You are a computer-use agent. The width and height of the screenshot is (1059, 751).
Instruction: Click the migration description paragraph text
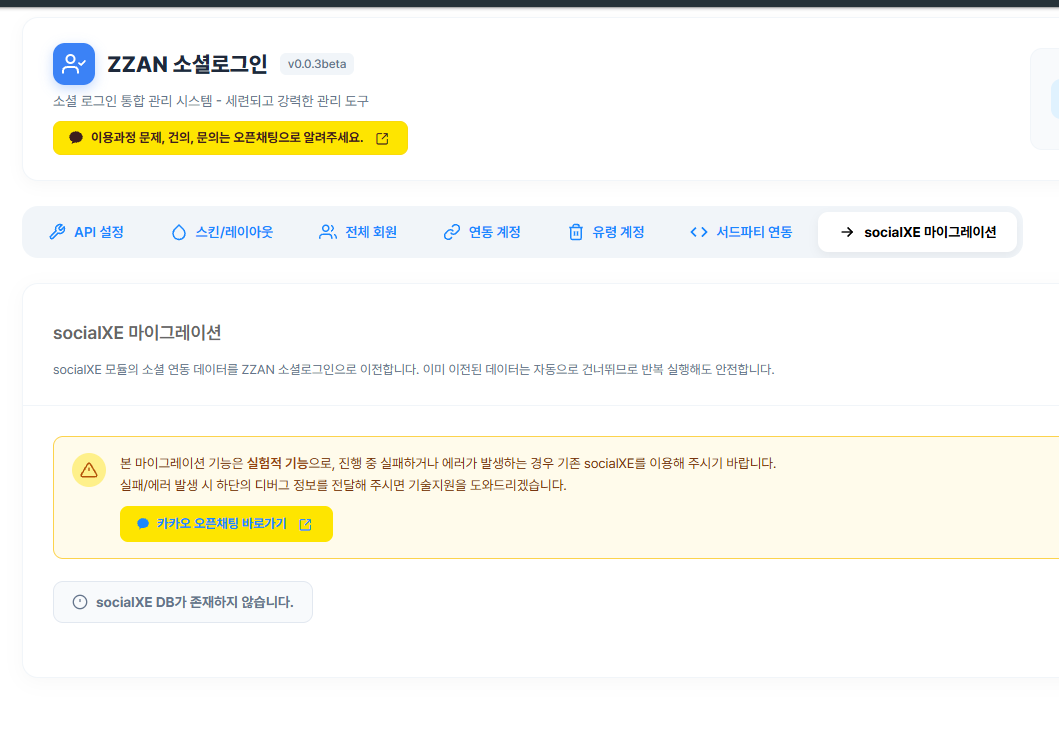pyautogui.click(x=413, y=369)
